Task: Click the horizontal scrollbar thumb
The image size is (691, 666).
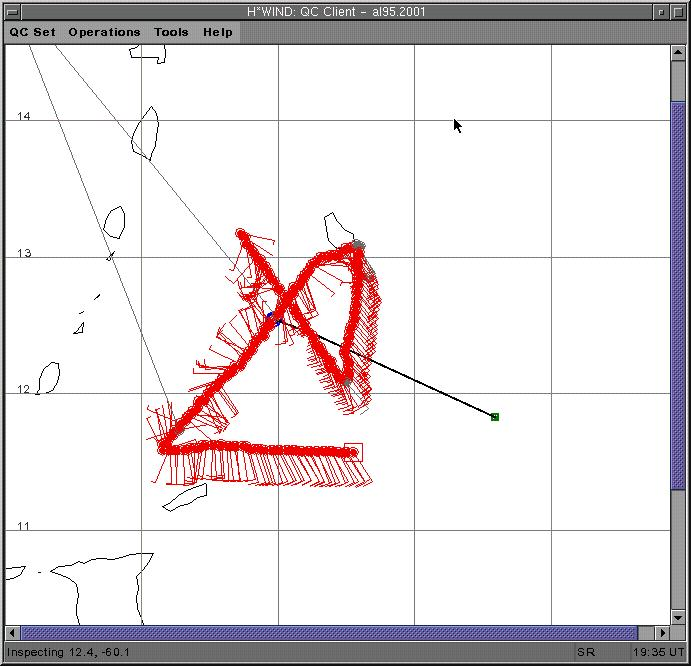Action: [x=328, y=633]
